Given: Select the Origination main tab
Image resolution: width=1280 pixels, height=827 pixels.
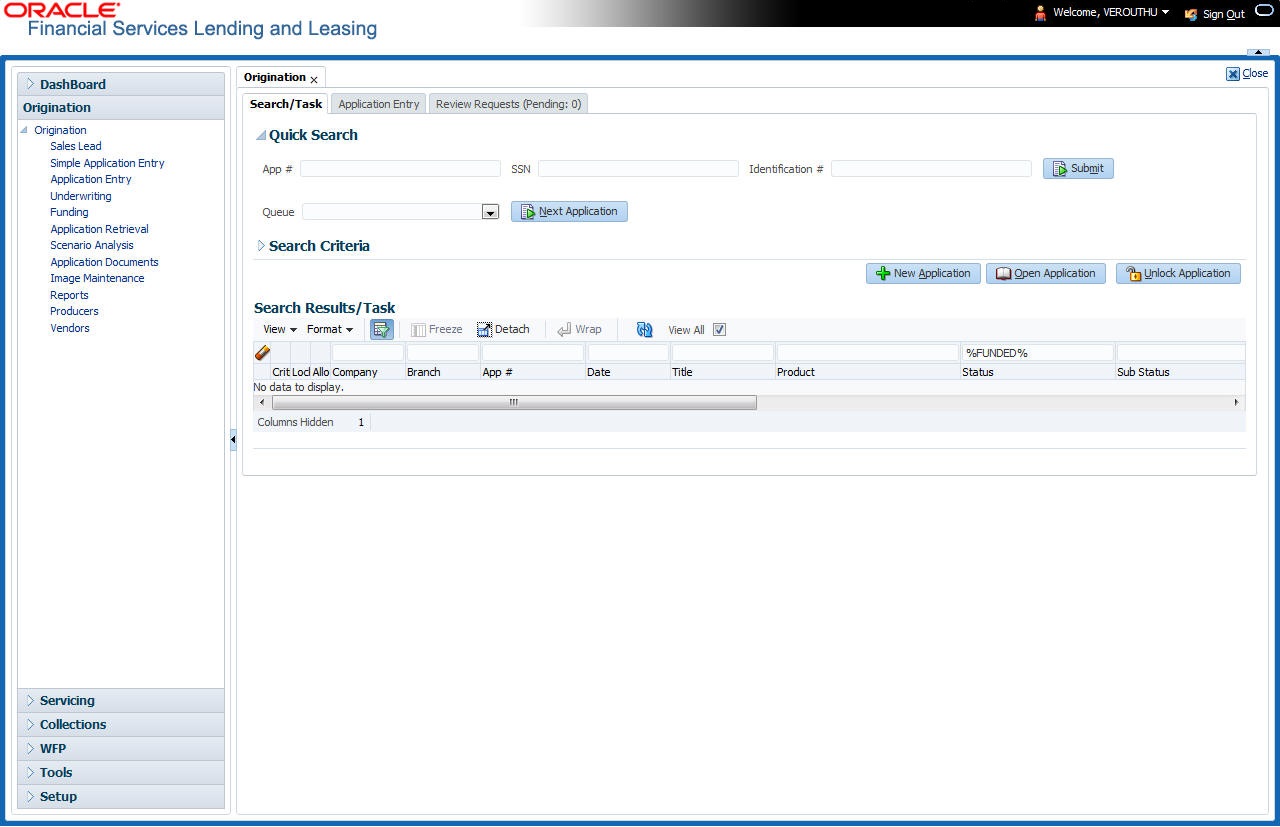Looking at the screenshot, I should pos(274,78).
